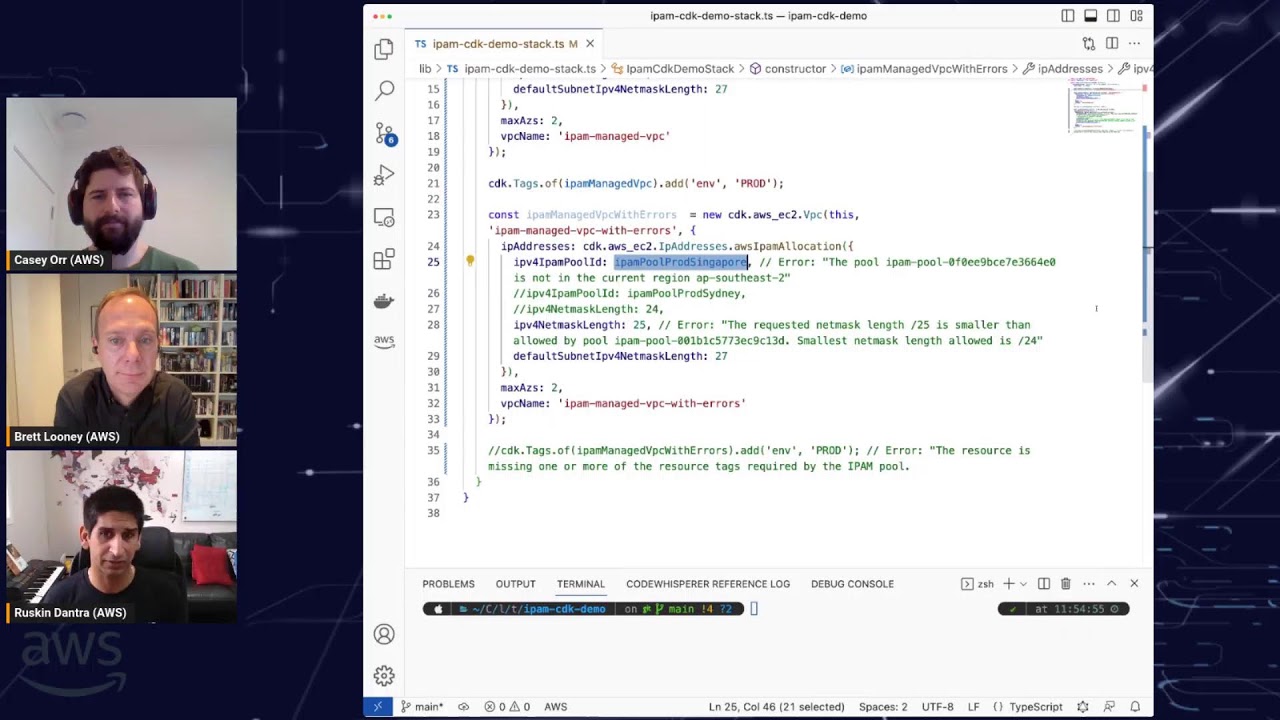Viewport: 1280px width, 720px height.
Task: Close the ipam-cdk-demo-stack.ts tab
Action: tap(590, 44)
